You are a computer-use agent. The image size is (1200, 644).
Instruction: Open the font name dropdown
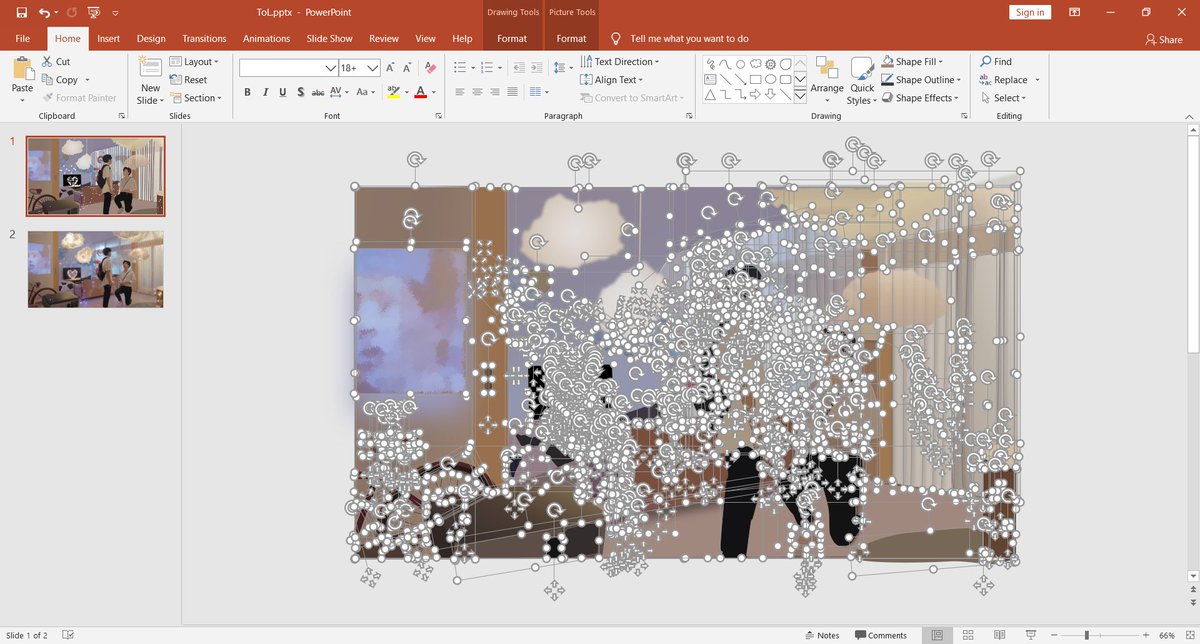330,68
